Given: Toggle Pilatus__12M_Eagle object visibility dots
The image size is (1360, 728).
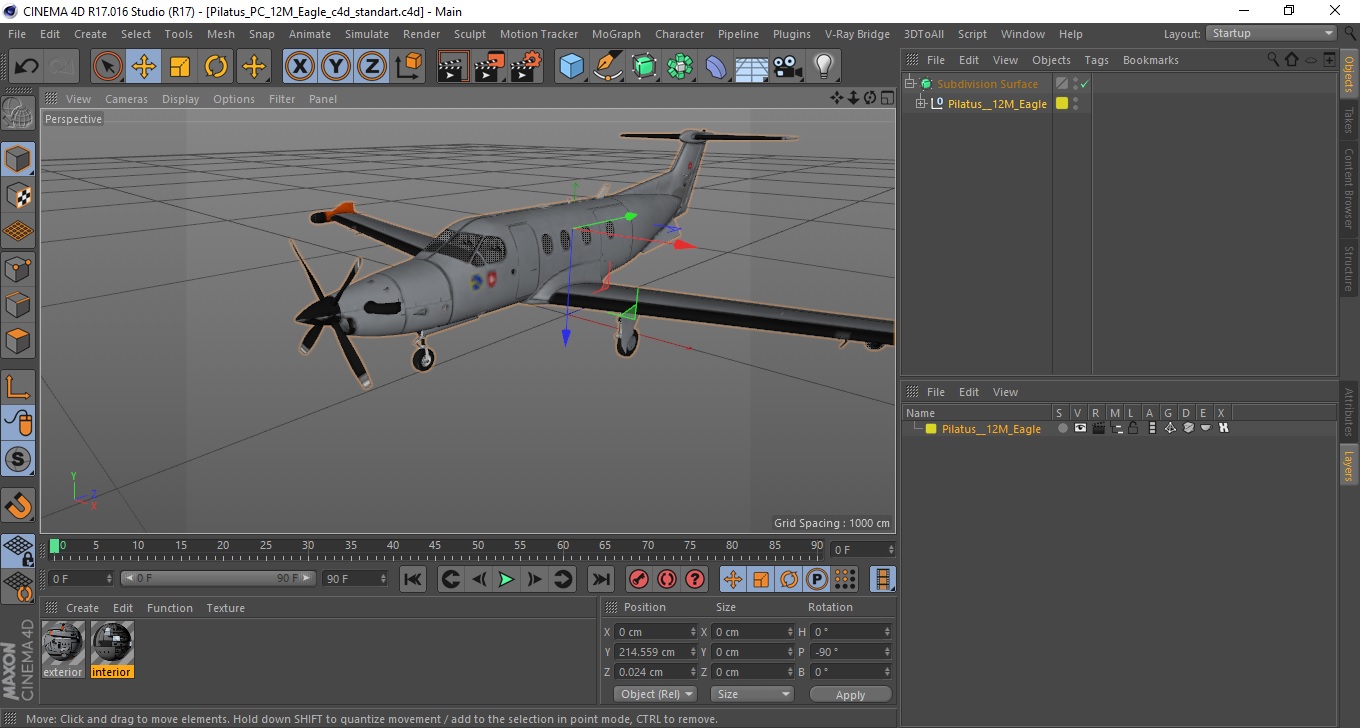Looking at the screenshot, I should (1075, 103).
